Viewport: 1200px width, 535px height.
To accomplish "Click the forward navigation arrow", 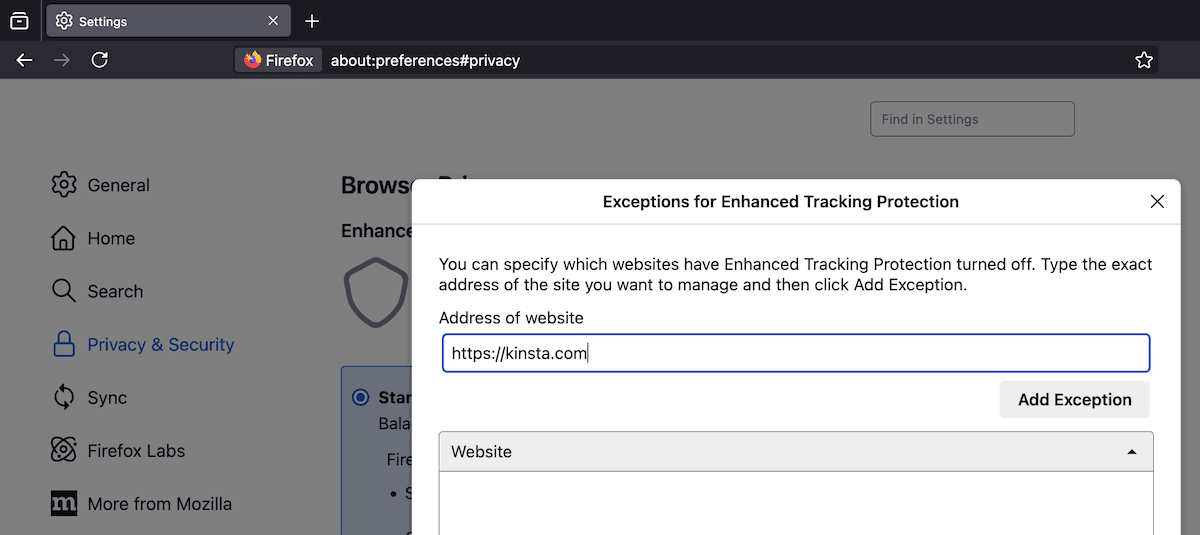I will tap(62, 60).
